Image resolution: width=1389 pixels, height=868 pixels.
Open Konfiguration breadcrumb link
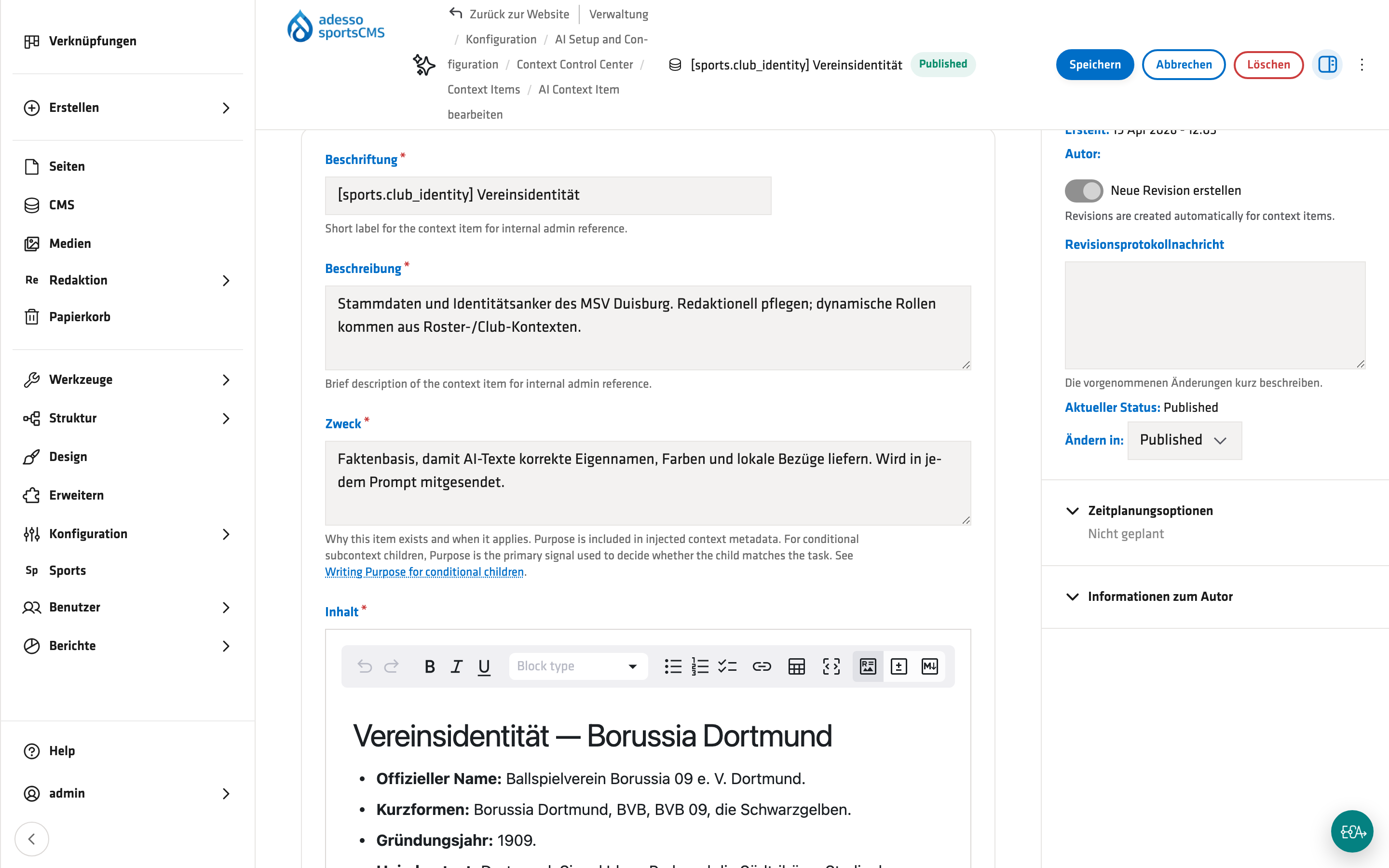tap(501, 39)
